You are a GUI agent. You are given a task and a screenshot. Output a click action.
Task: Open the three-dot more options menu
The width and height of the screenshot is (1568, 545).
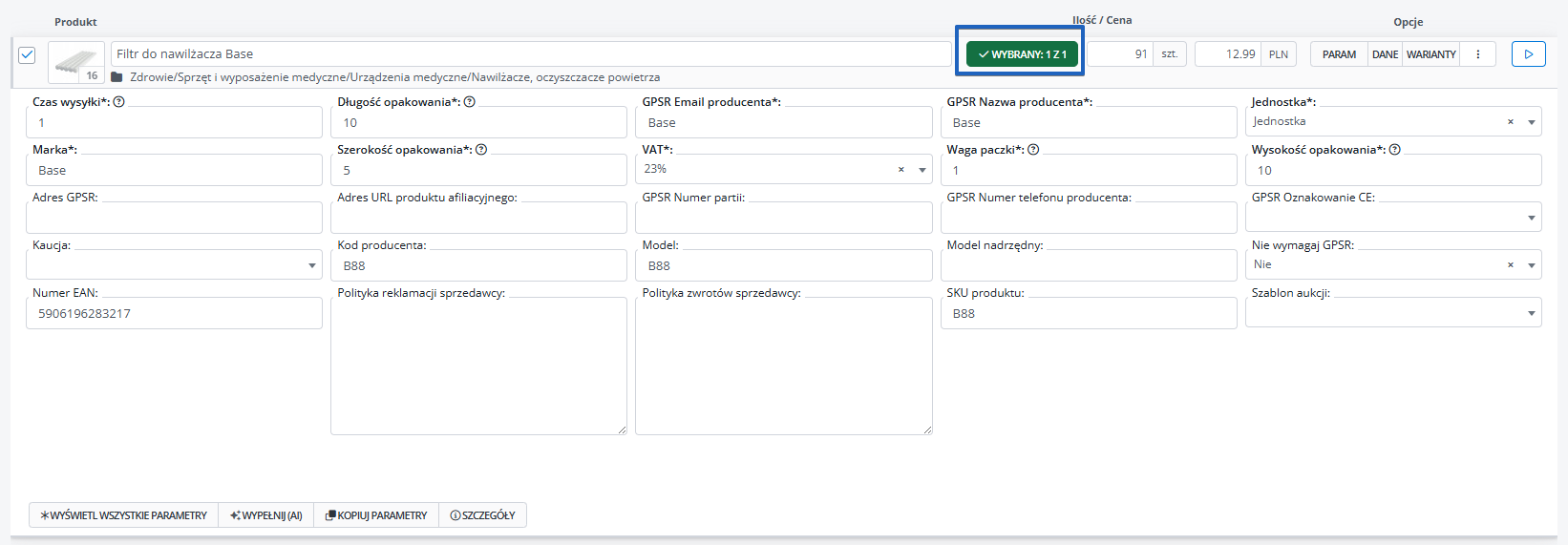[1478, 54]
